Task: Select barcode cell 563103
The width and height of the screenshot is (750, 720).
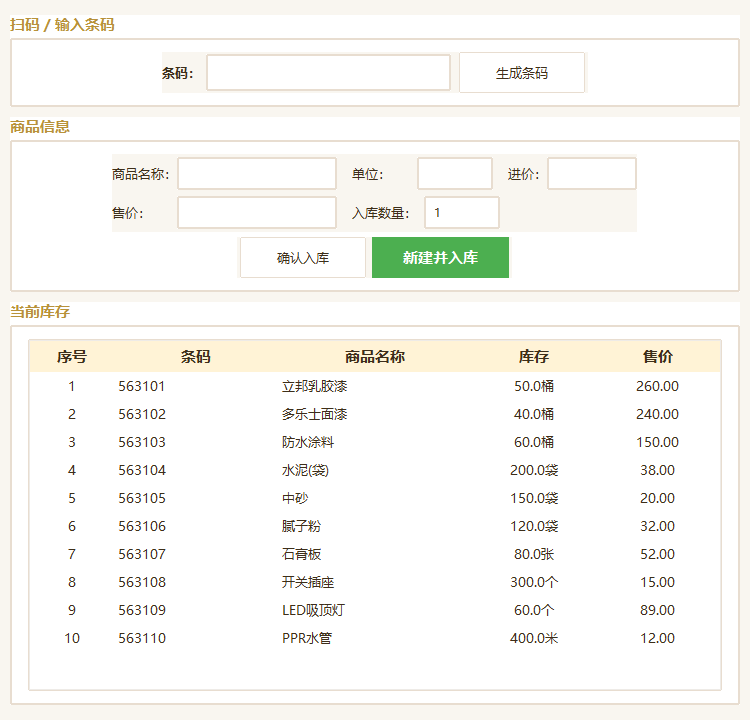Action: [x=142, y=442]
